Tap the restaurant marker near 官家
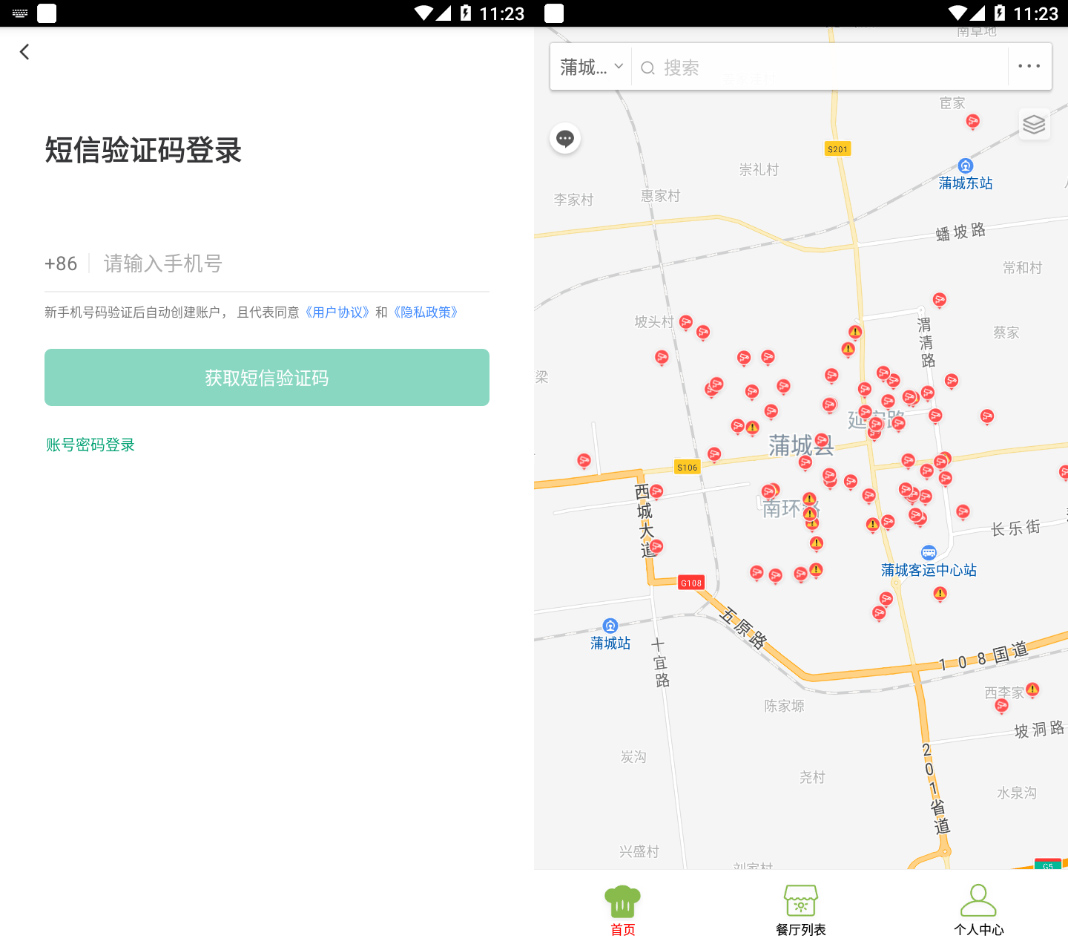This screenshot has width=1068, height=950. tap(972, 121)
